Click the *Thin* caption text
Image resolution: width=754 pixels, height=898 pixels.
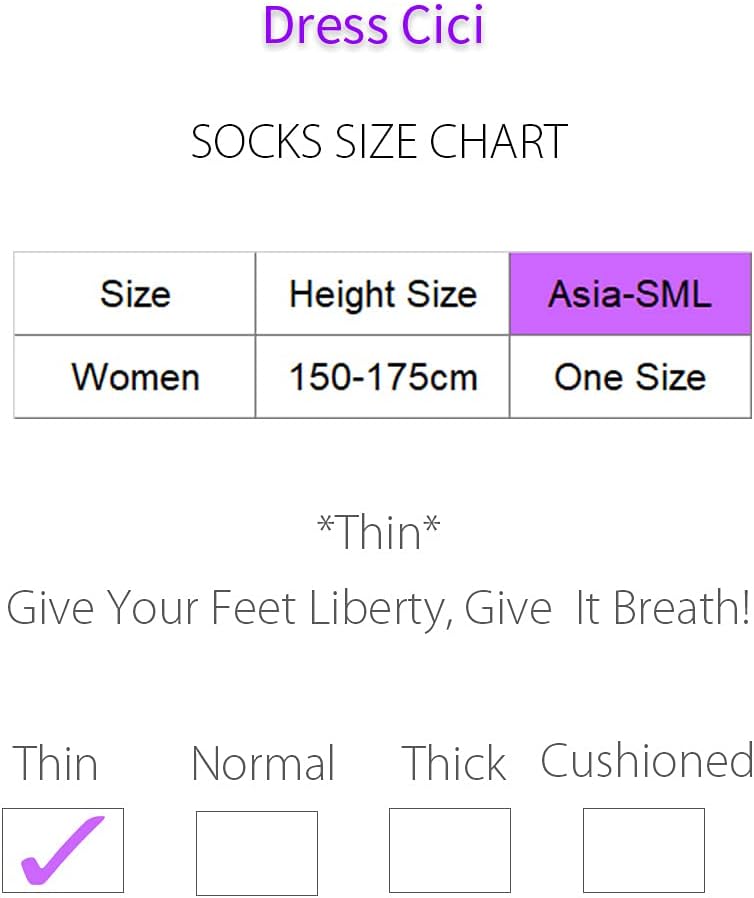[378, 532]
